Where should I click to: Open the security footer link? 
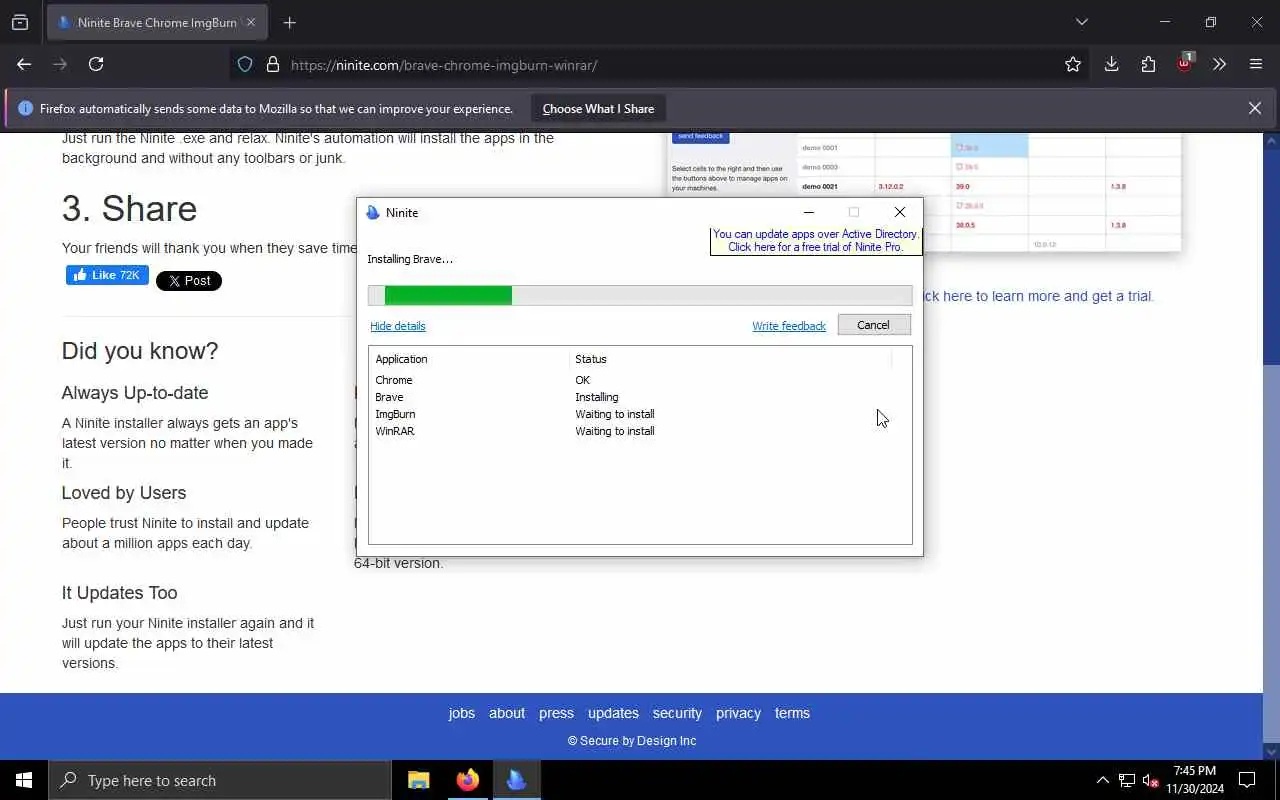tap(677, 713)
